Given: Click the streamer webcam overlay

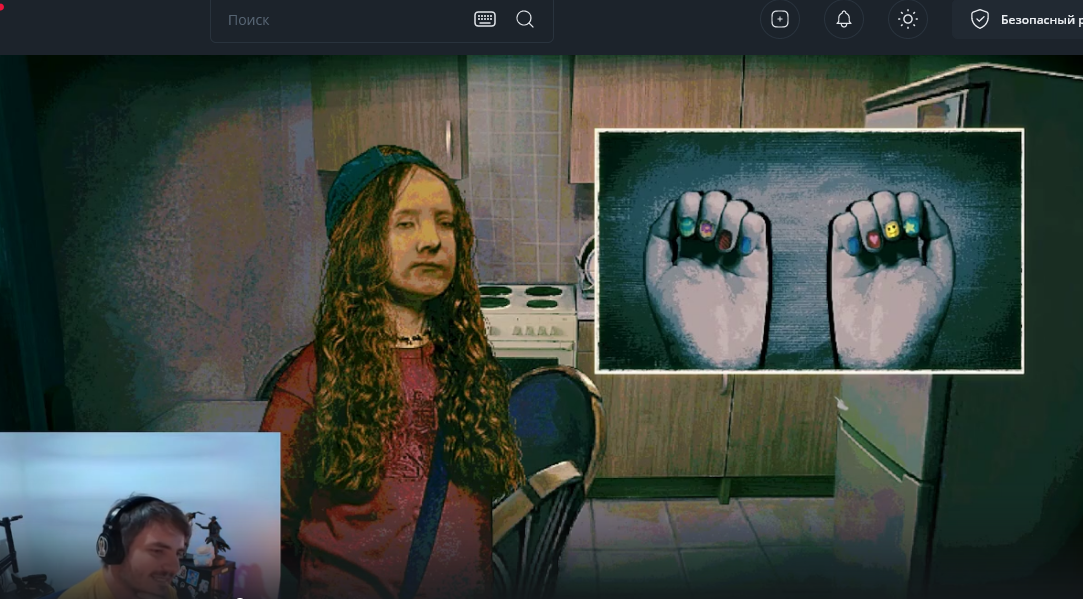Looking at the screenshot, I should pos(140,515).
